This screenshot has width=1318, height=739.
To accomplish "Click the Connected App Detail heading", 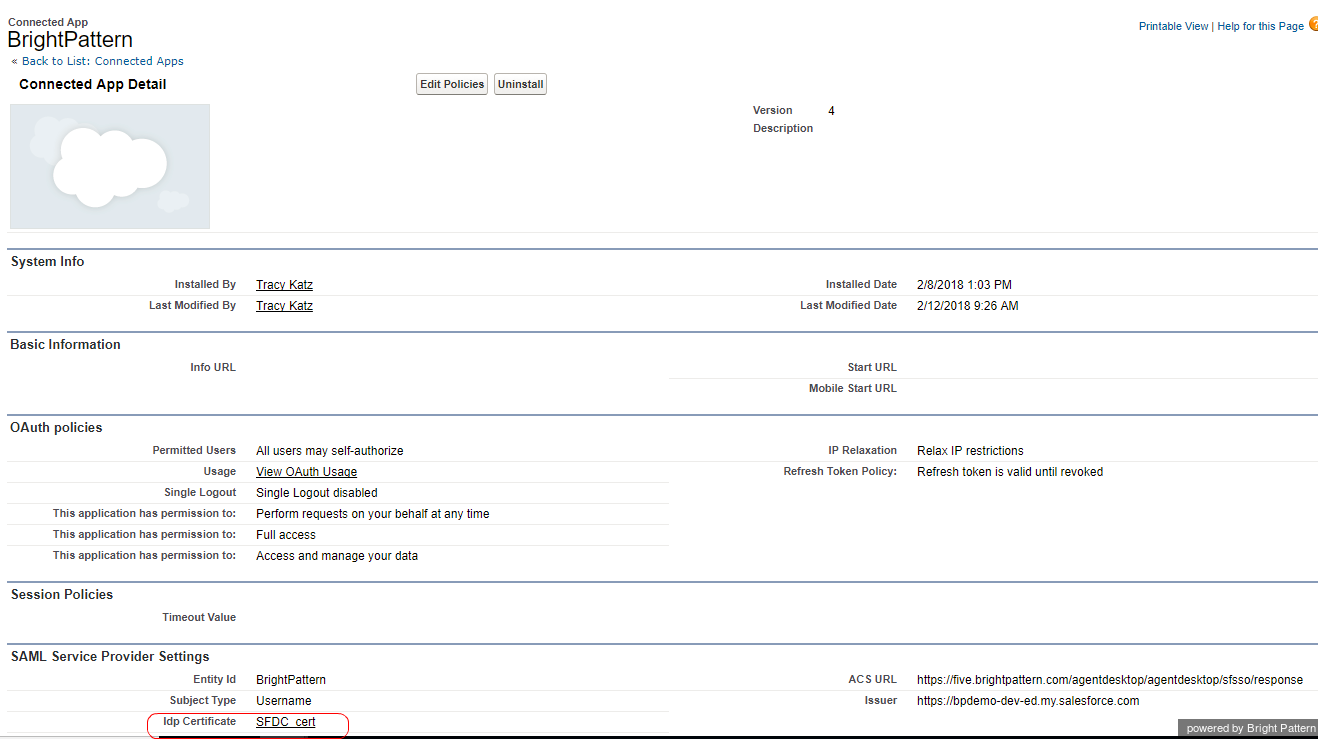I will (x=93, y=84).
